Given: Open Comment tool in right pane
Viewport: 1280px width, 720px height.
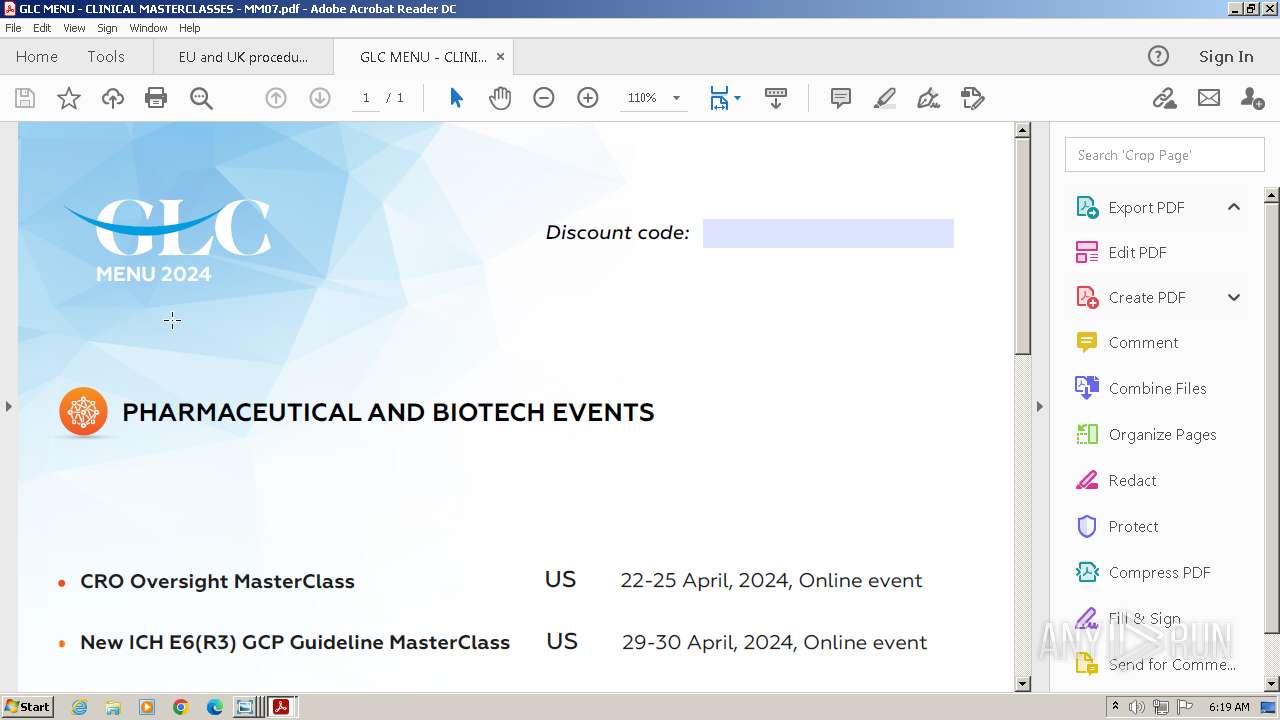Looking at the screenshot, I should (x=1143, y=342).
